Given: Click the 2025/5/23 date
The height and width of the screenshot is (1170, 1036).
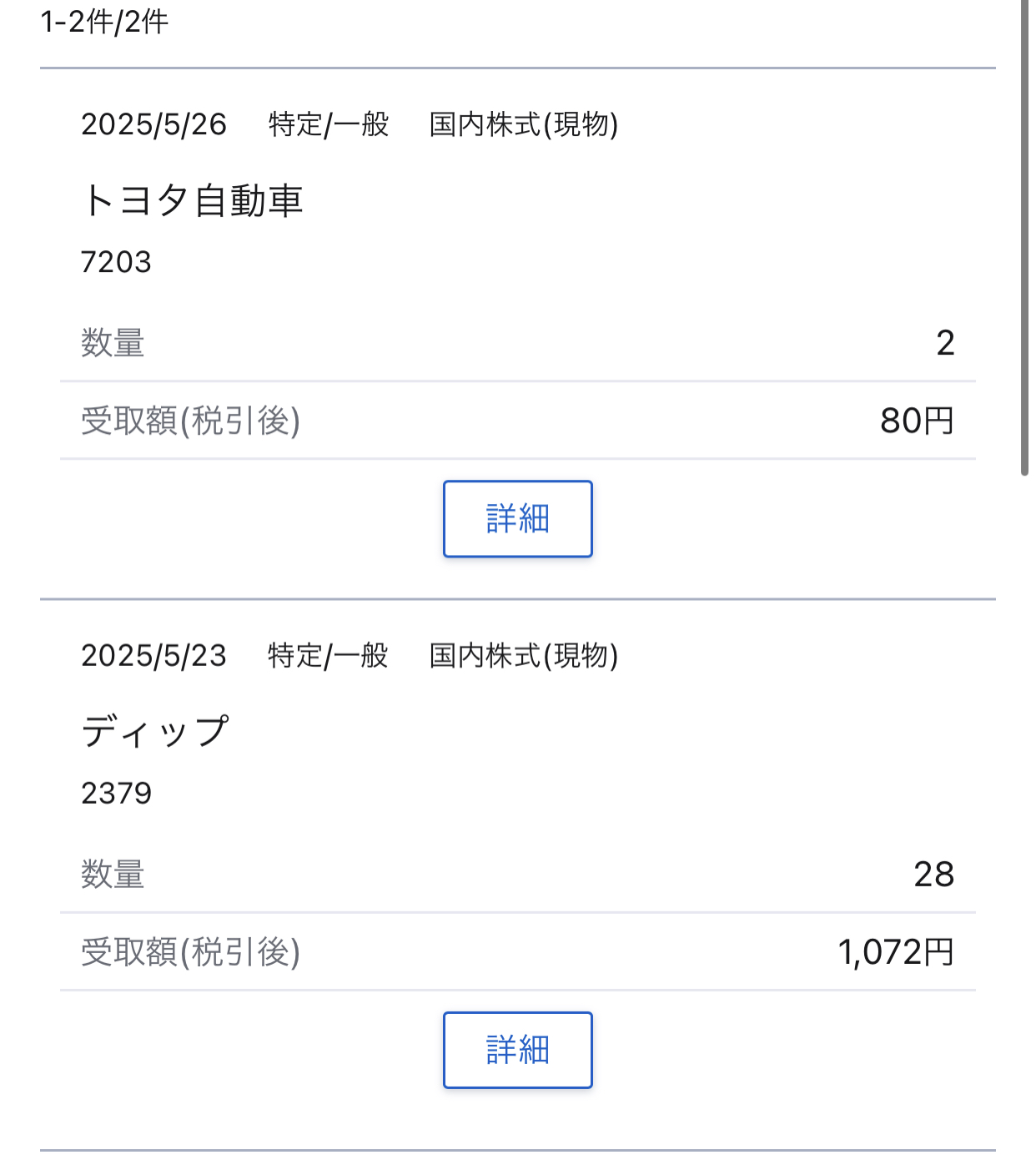Looking at the screenshot, I should (153, 656).
